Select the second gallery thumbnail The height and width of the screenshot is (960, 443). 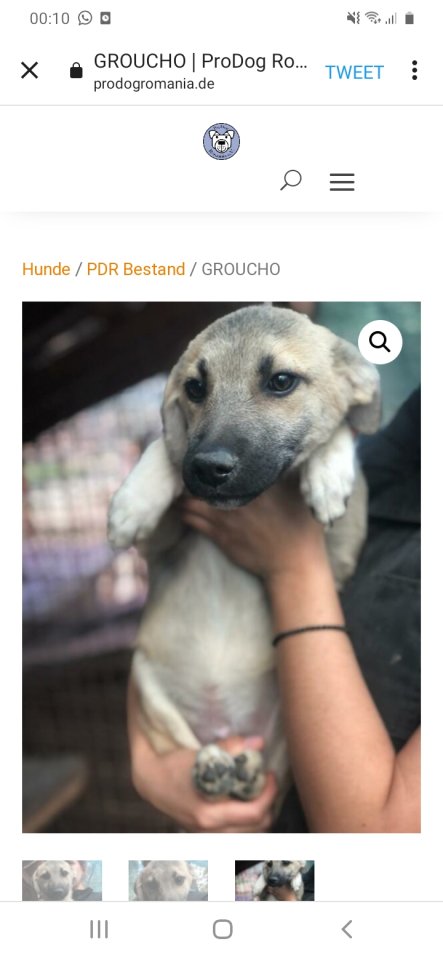point(168,880)
